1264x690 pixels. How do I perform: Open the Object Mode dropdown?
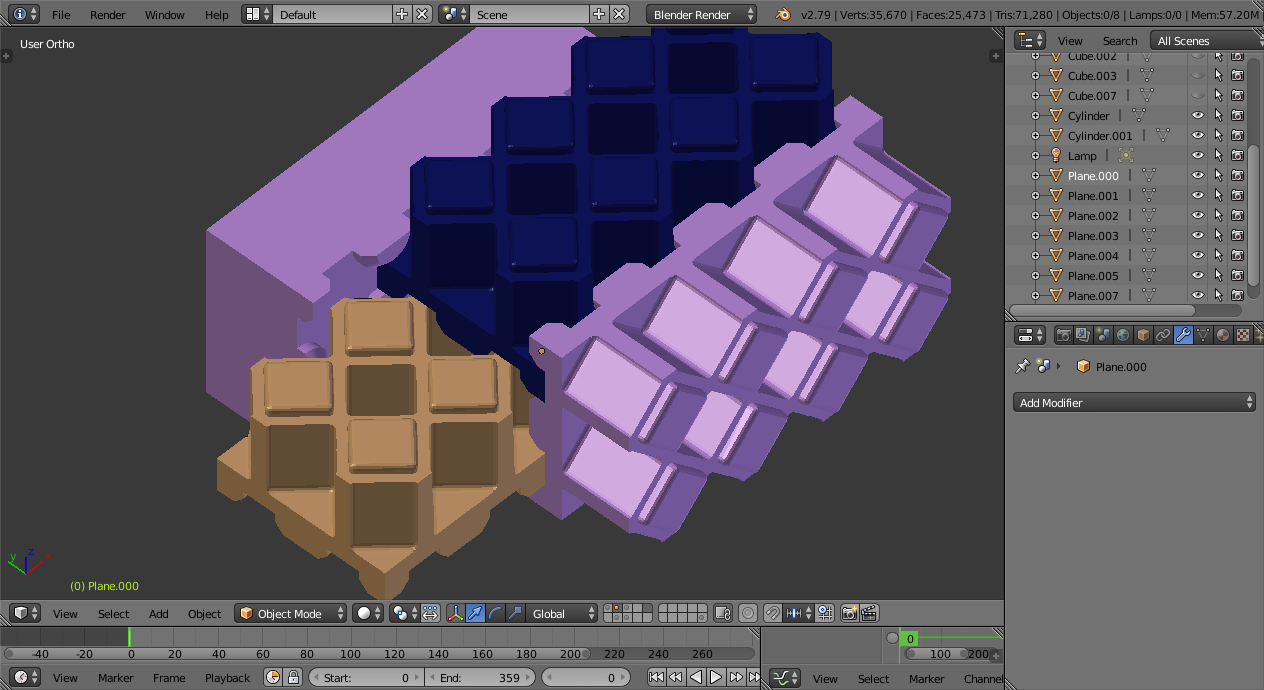click(x=291, y=613)
